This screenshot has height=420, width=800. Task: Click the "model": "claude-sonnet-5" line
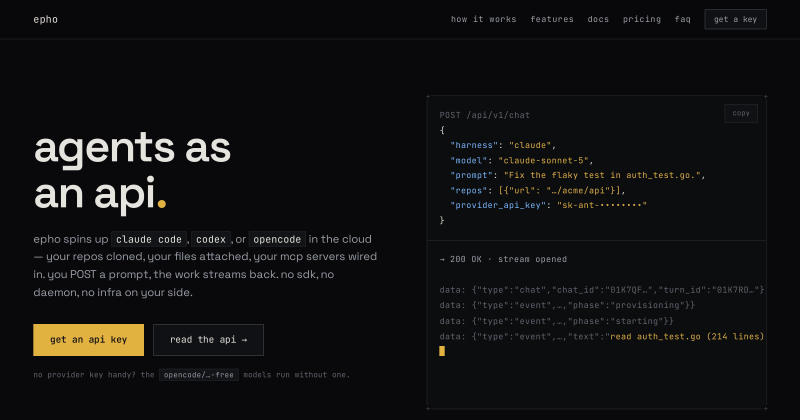521,160
